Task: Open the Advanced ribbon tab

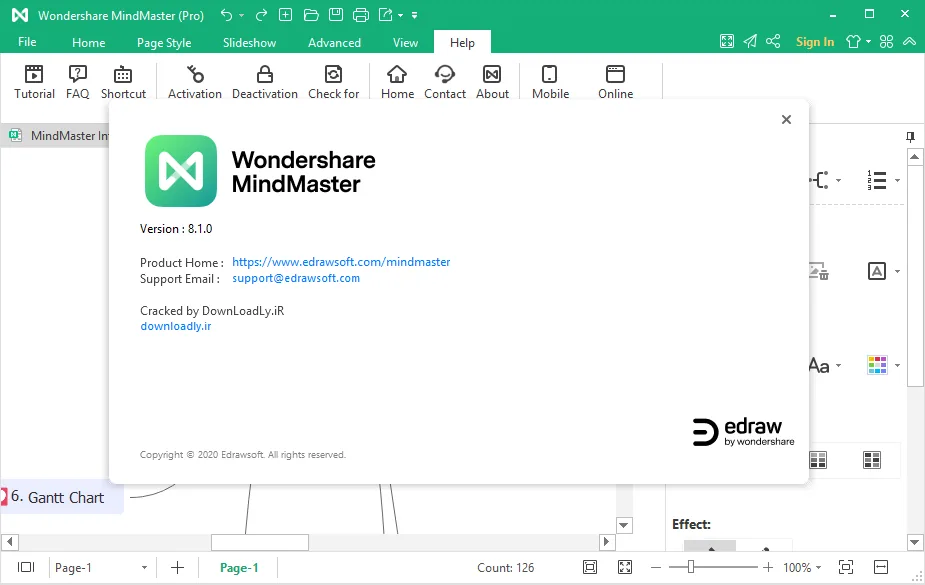Action: pyautogui.click(x=334, y=42)
